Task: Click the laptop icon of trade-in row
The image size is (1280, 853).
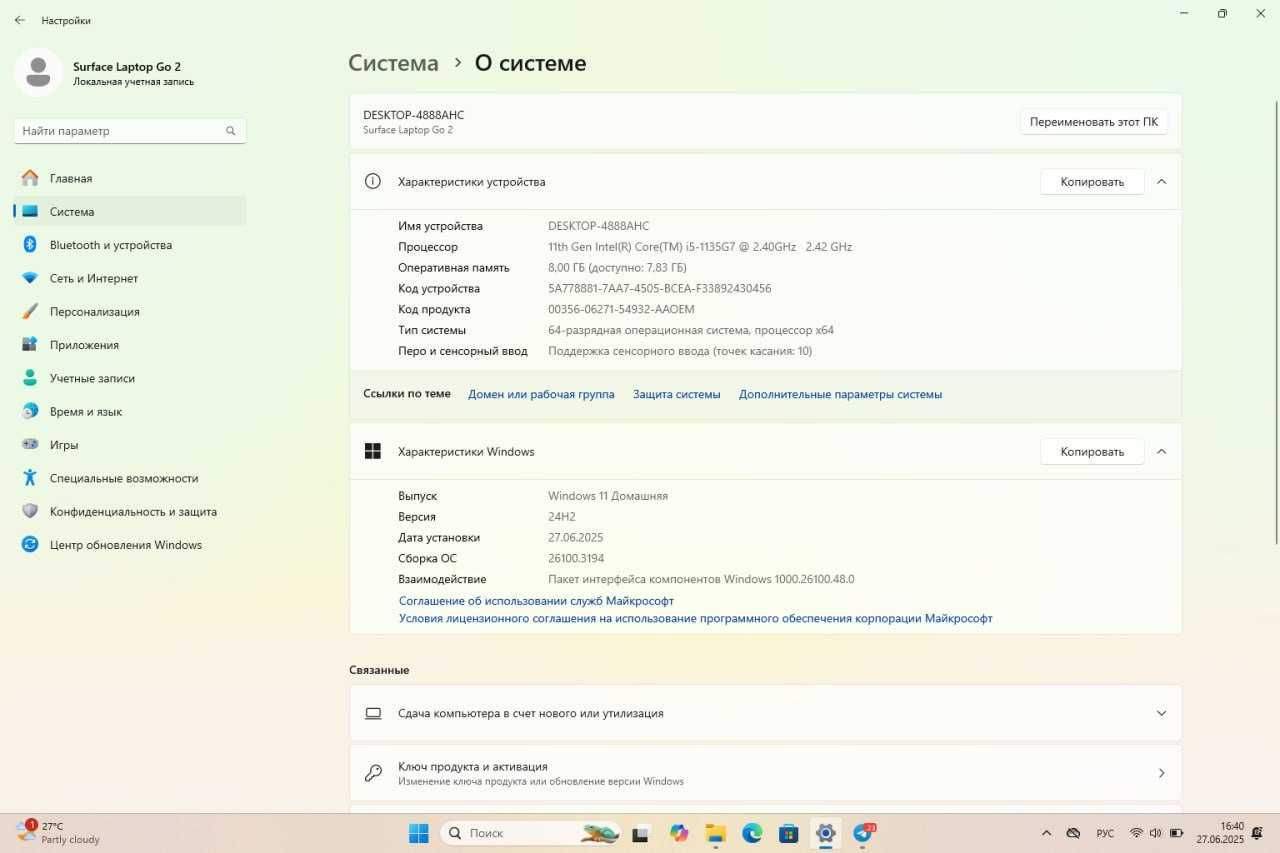Action: [373, 714]
